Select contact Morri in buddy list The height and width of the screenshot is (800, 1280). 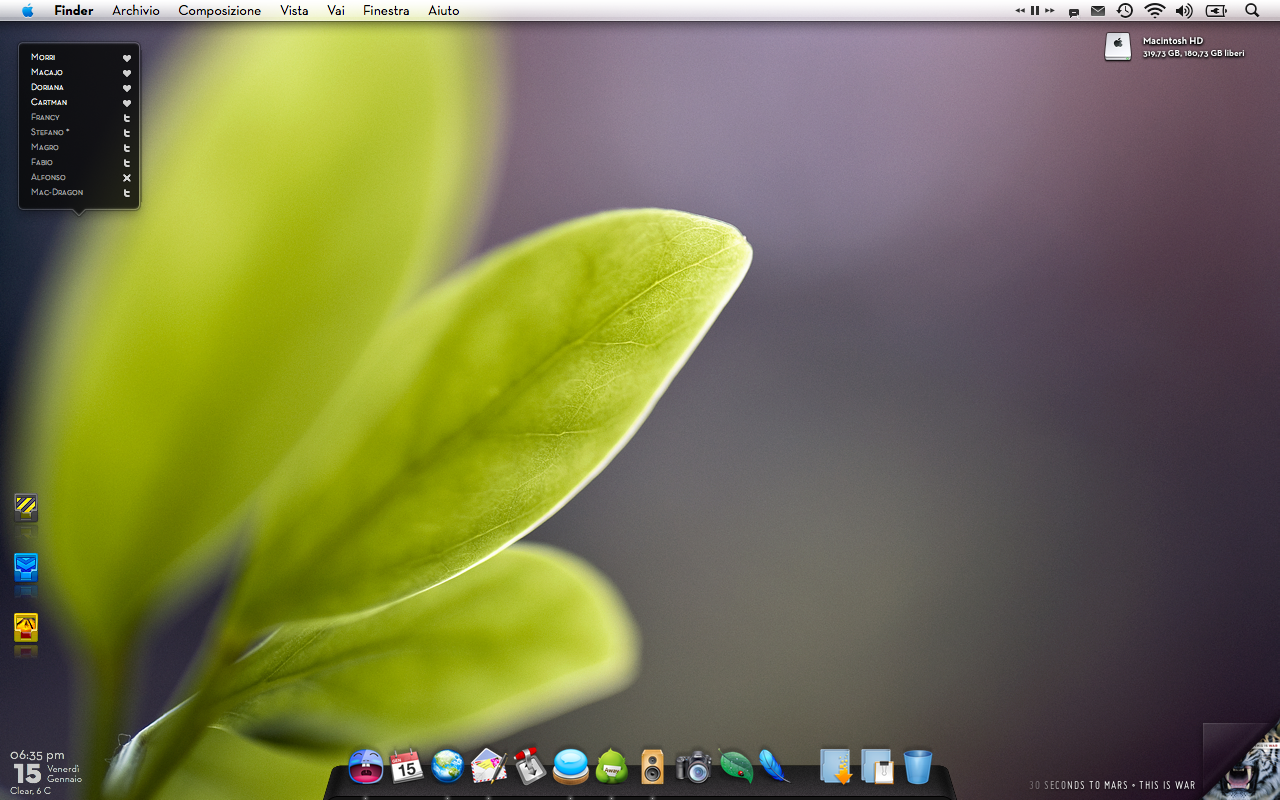pos(43,57)
